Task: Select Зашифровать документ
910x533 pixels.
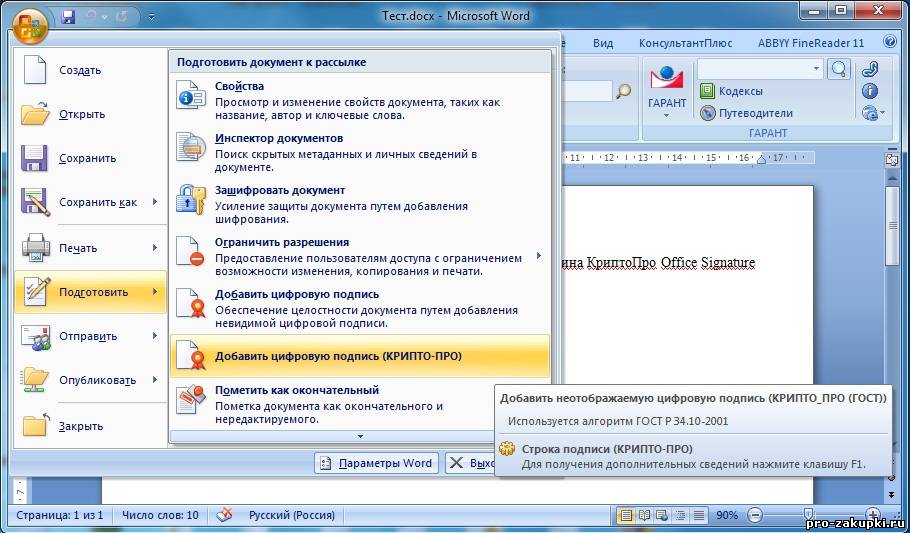Action: (360, 204)
